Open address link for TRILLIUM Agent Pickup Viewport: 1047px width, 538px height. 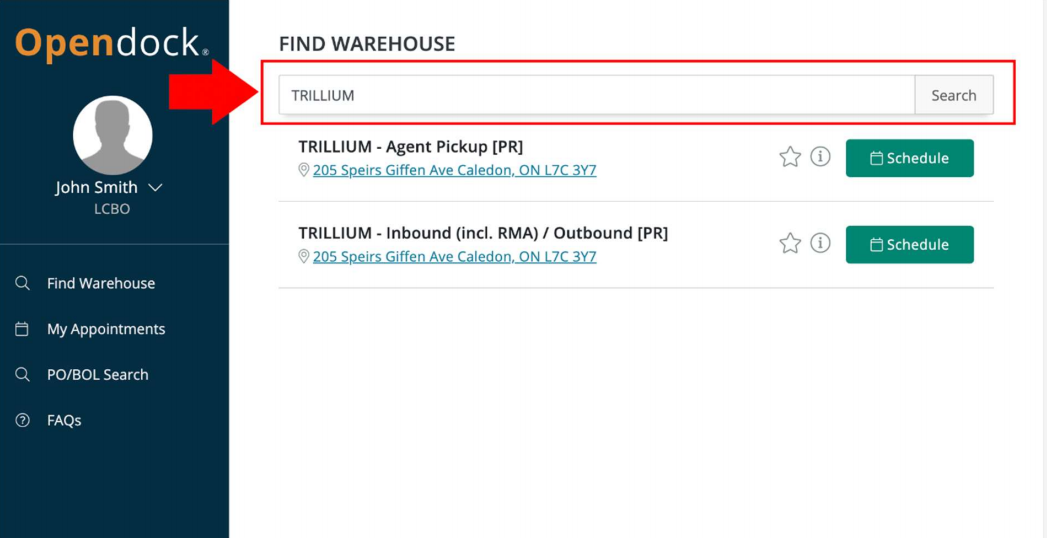[x=454, y=171]
